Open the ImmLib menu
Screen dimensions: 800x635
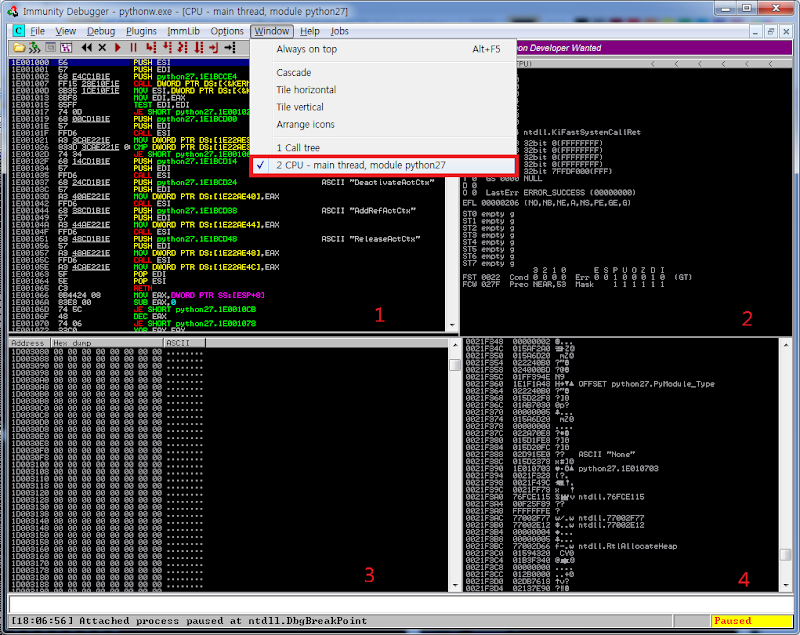point(184,31)
